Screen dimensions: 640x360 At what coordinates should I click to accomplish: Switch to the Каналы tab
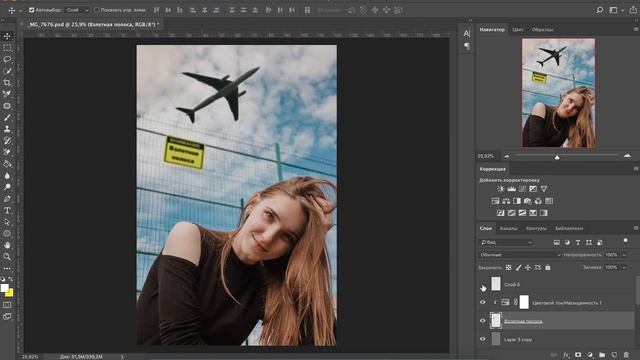coord(509,228)
